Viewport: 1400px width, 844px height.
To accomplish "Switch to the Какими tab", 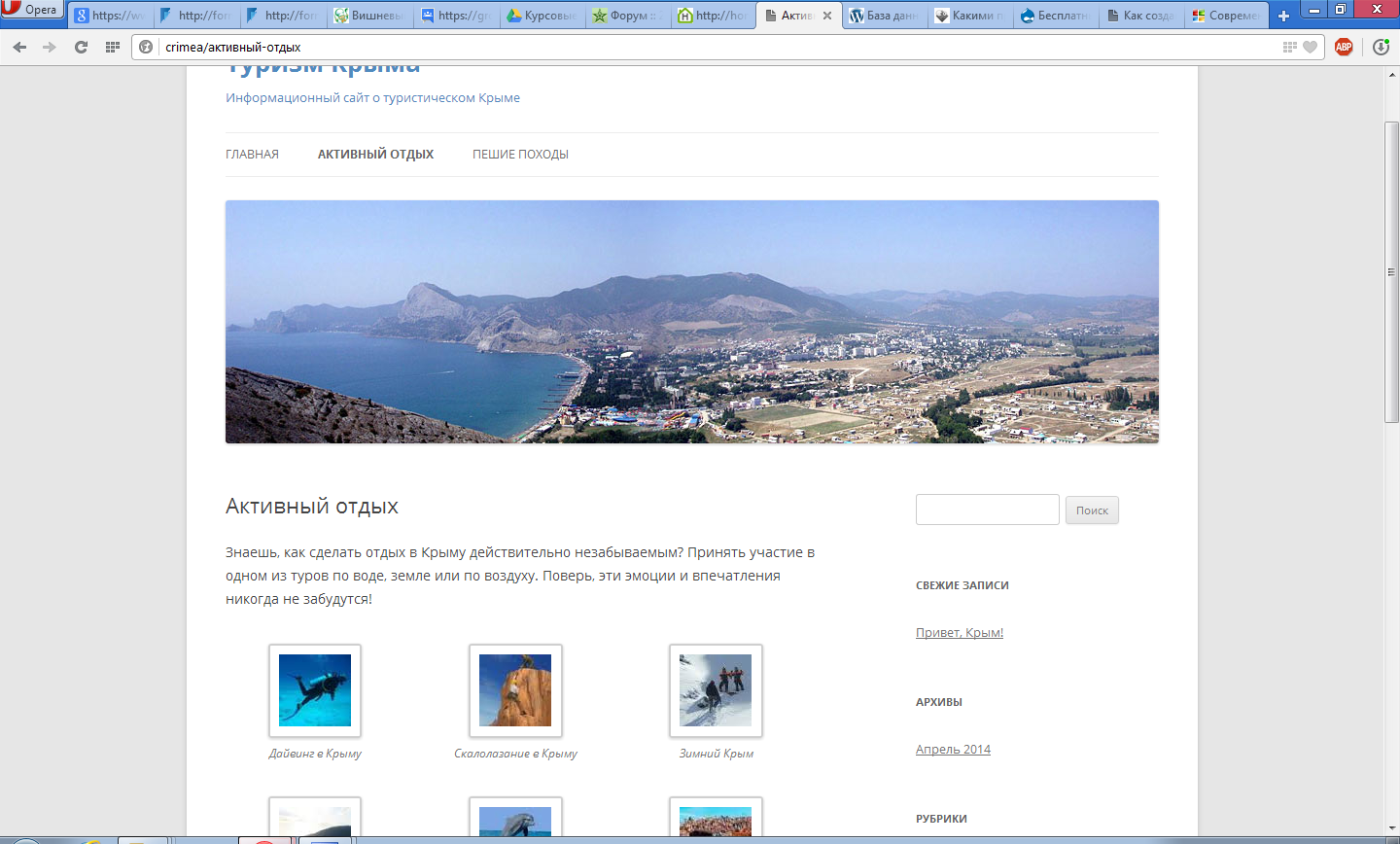I will point(970,16).
